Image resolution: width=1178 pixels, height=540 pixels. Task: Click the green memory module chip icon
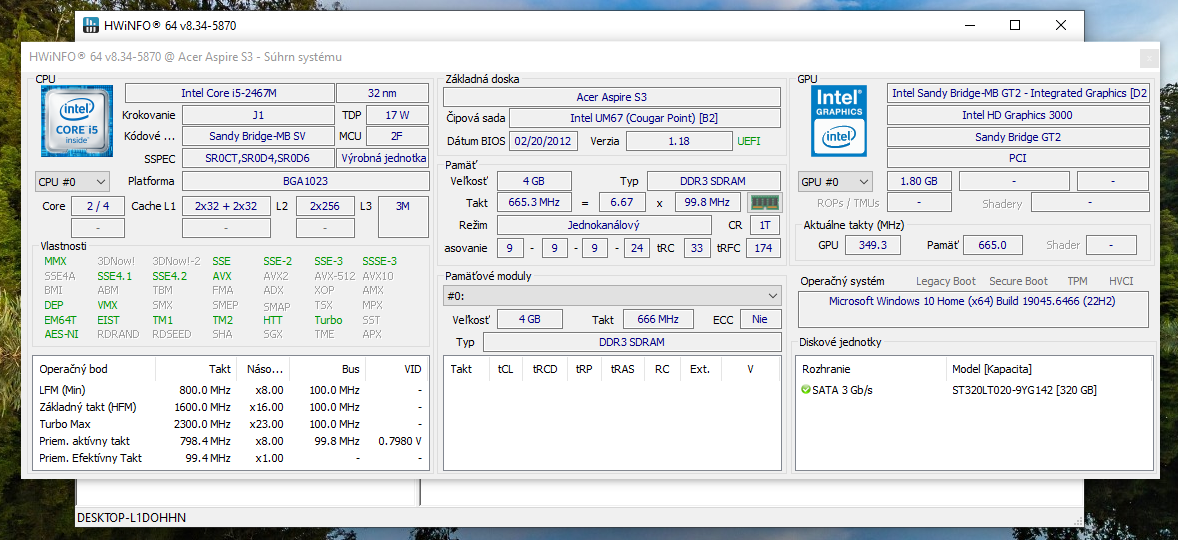(x=765, y=203)
